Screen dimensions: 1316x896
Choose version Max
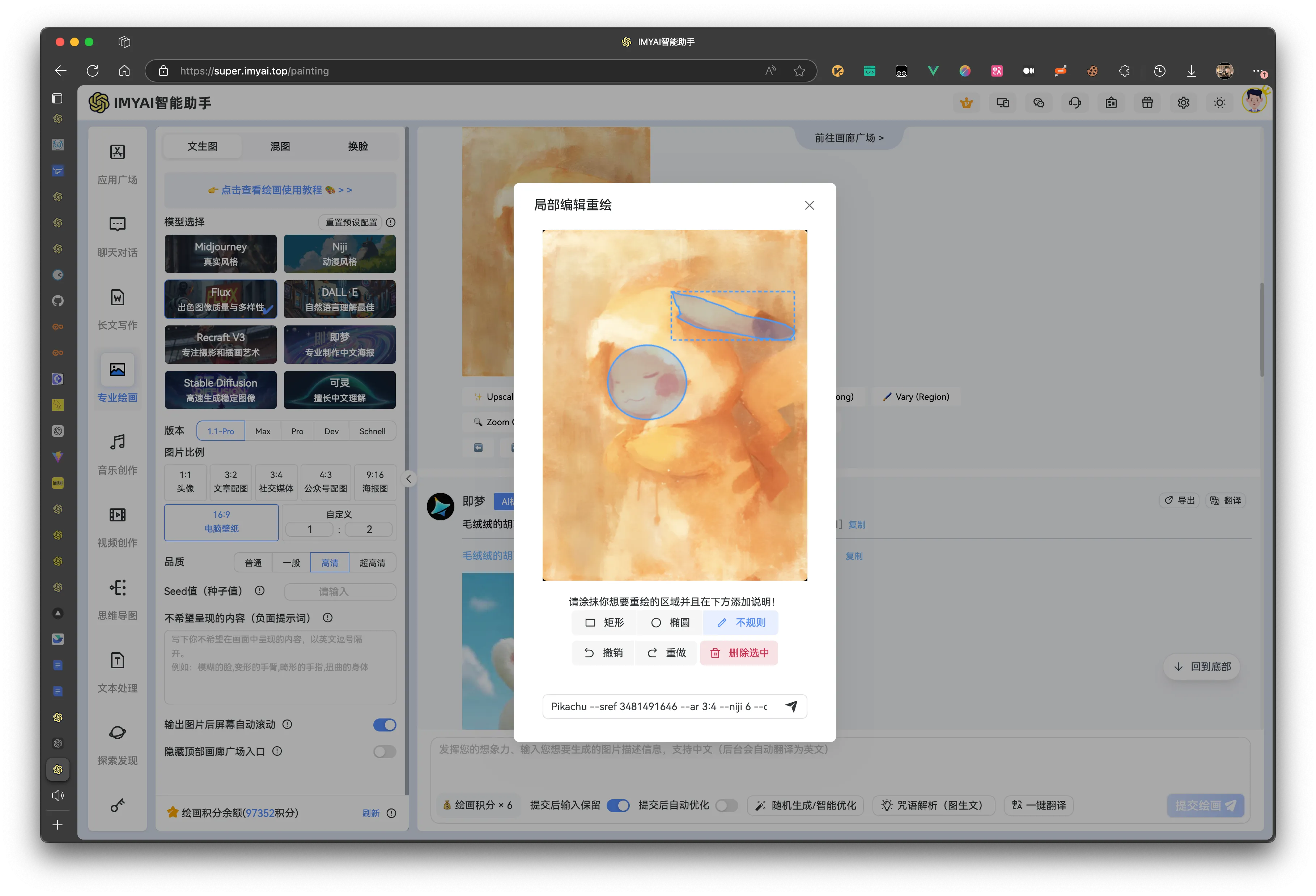pyautogui.click(x=263, y=431)
